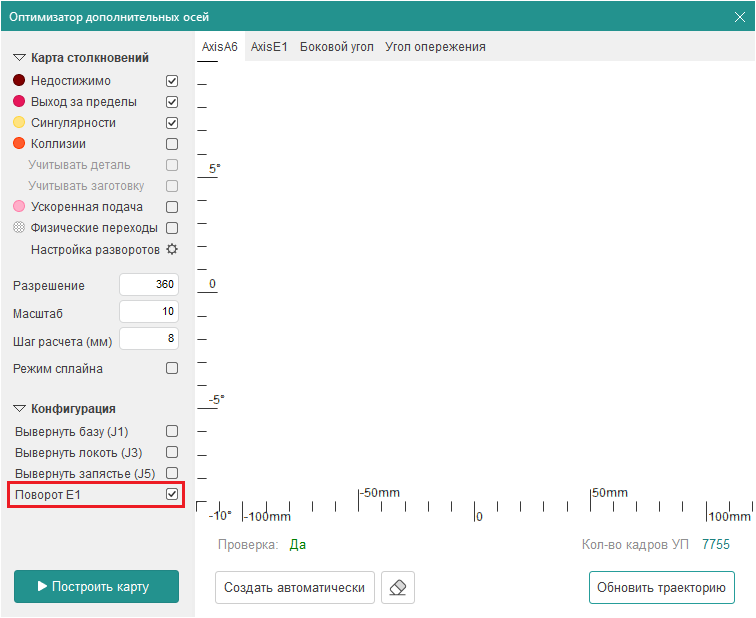Close the Оптимизатор дополнительных осей dialog
Viewport: 756px width, 618px height.
pos(740,15)
